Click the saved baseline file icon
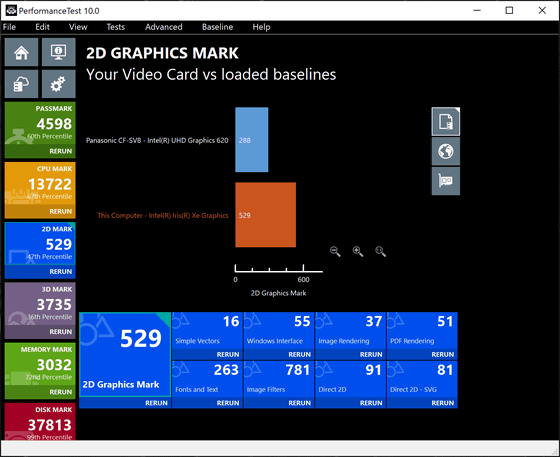The width and height of the screenshot is (560, 457). point(446,122)
